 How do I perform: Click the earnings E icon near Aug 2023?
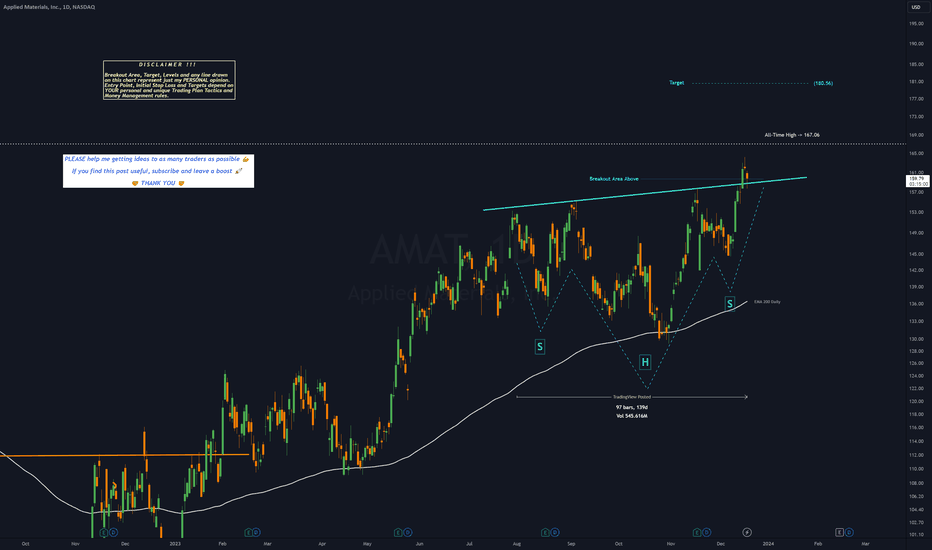point(545,532)
